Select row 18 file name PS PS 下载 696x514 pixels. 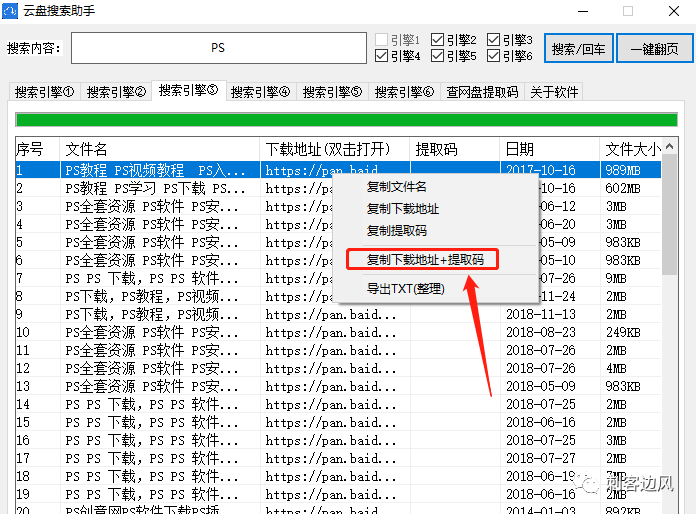[x=151, y=476]
